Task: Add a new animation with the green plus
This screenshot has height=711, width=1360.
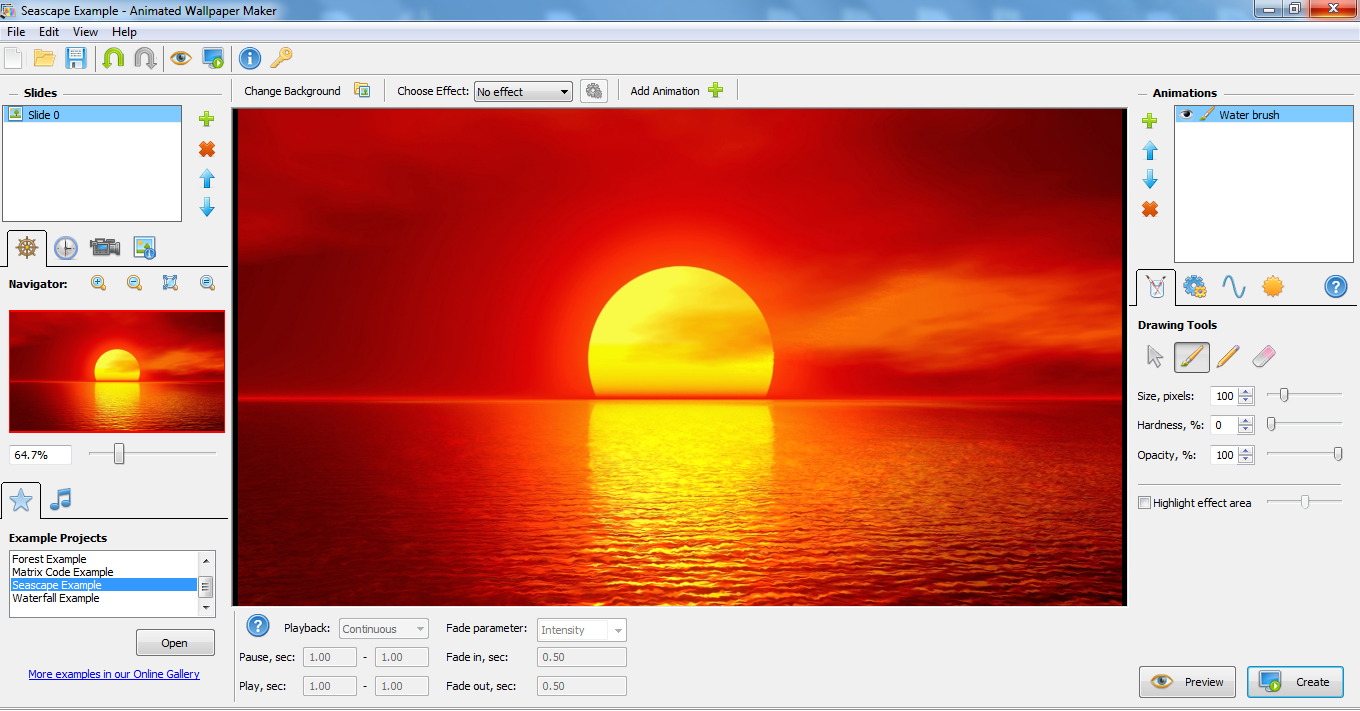Action: [1149, 120]
